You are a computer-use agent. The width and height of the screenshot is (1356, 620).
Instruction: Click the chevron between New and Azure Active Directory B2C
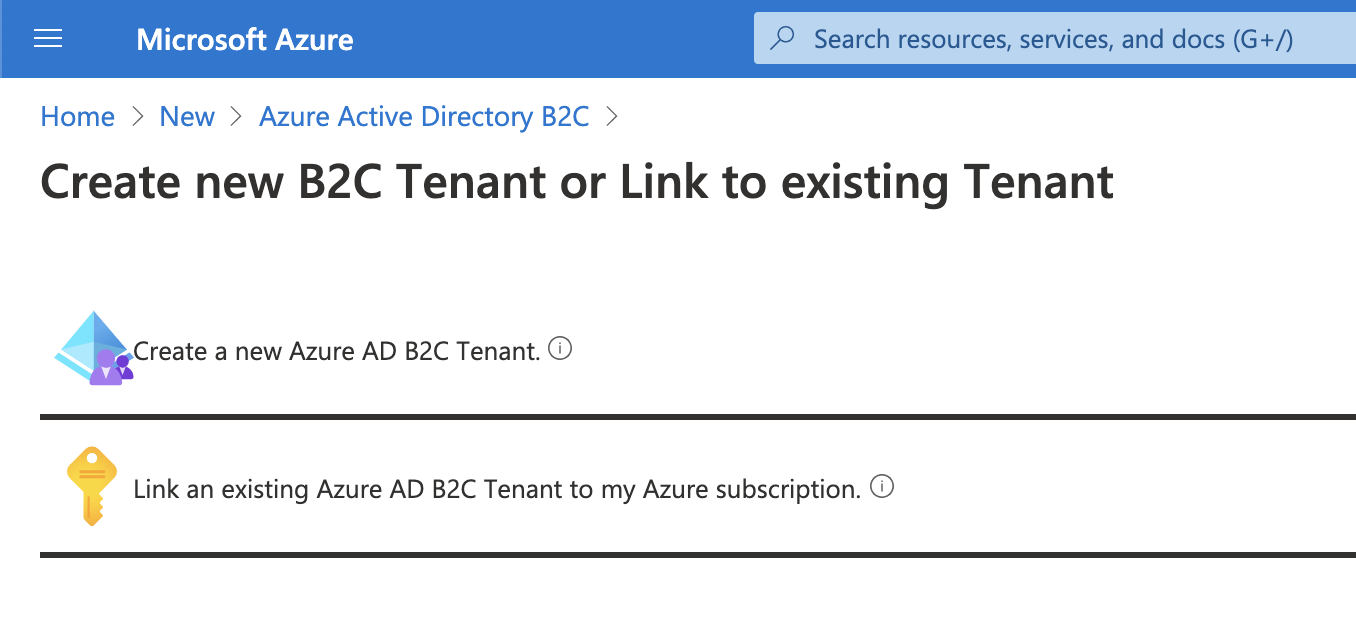(x=237, y=117)
